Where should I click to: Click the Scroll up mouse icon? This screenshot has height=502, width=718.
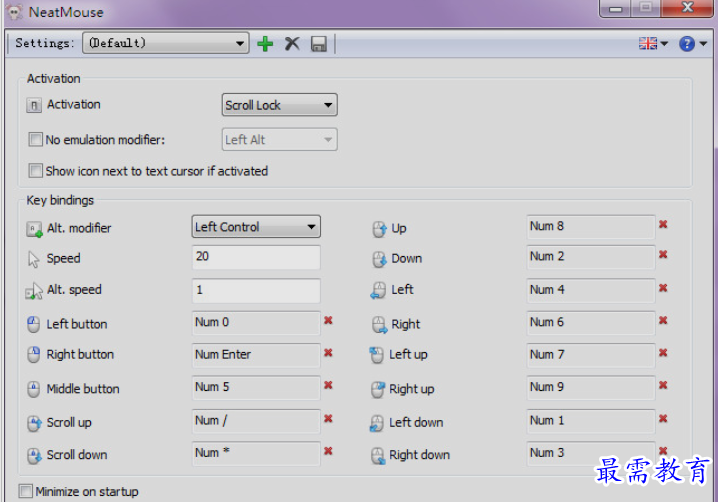(x=34, y=423)
